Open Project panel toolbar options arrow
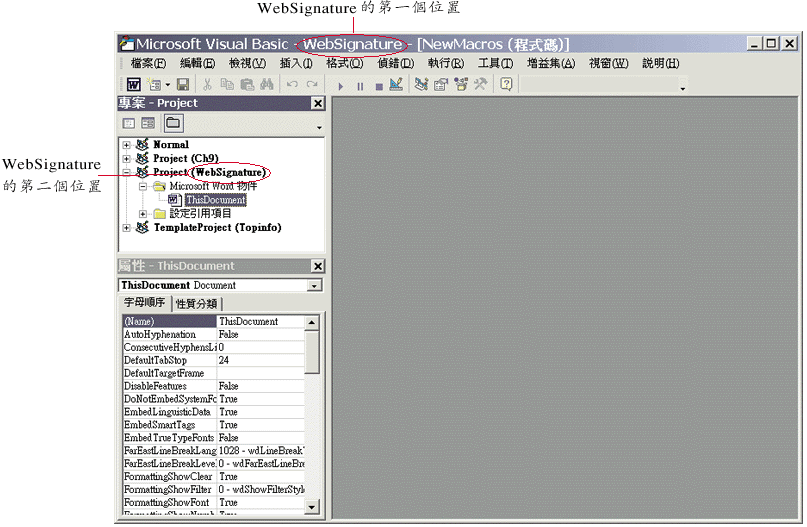Viewport: 807px width, 527px height. tap(319, 127)
